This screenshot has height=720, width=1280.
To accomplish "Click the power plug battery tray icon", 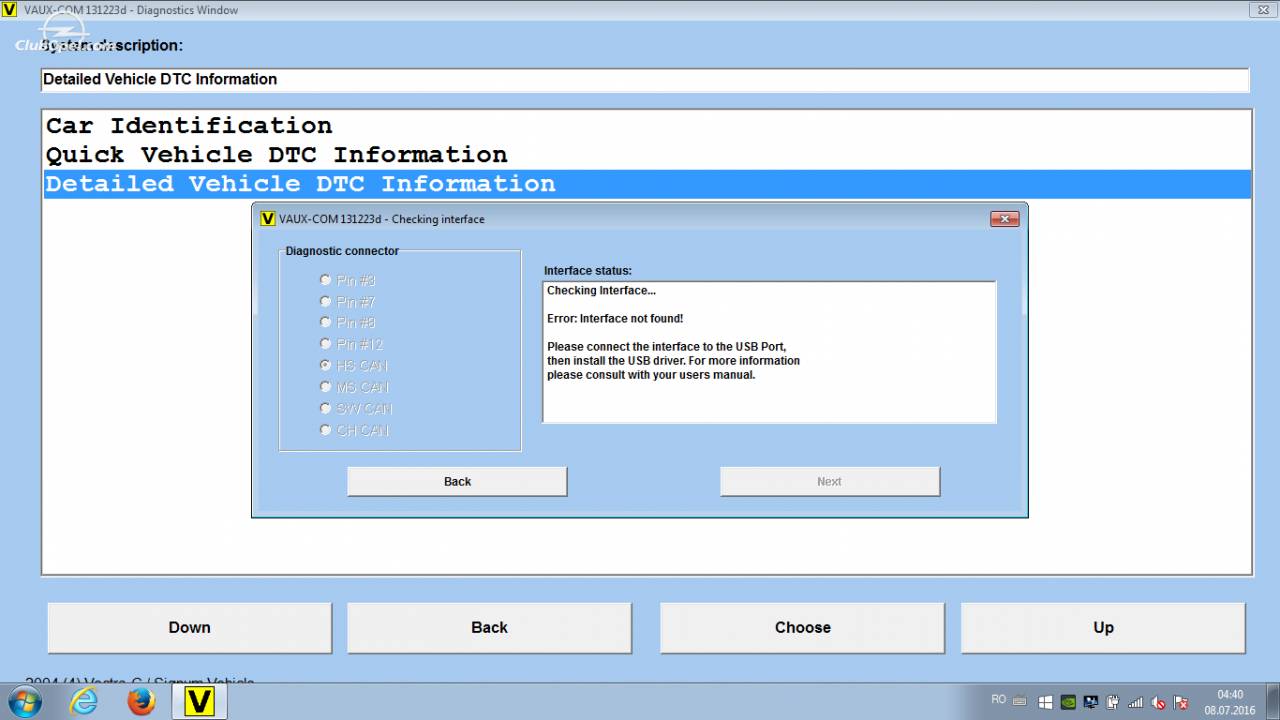I will click(1113, 702).
